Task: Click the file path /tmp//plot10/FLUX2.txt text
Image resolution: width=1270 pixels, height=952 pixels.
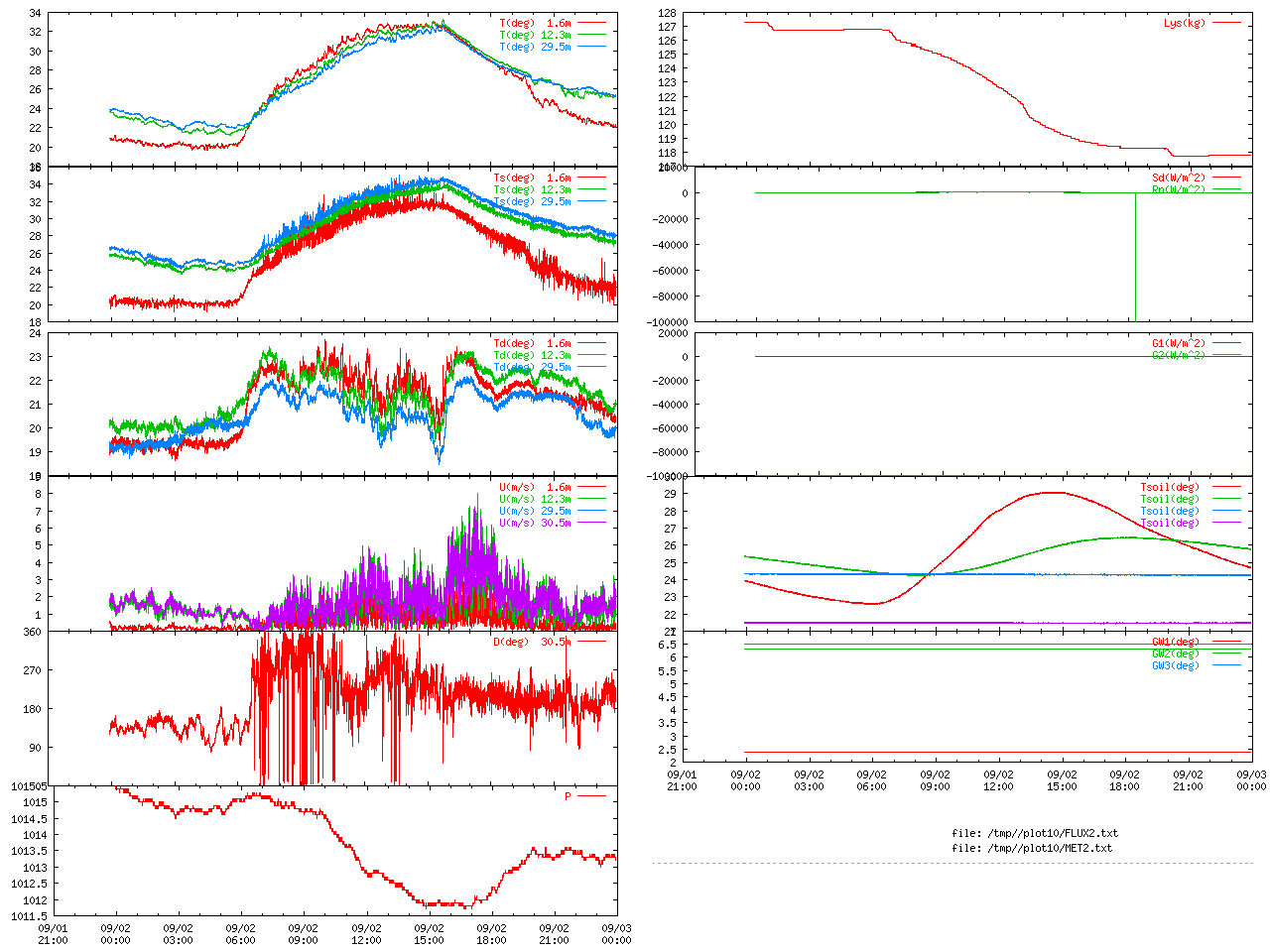Action: point(1034,833)
